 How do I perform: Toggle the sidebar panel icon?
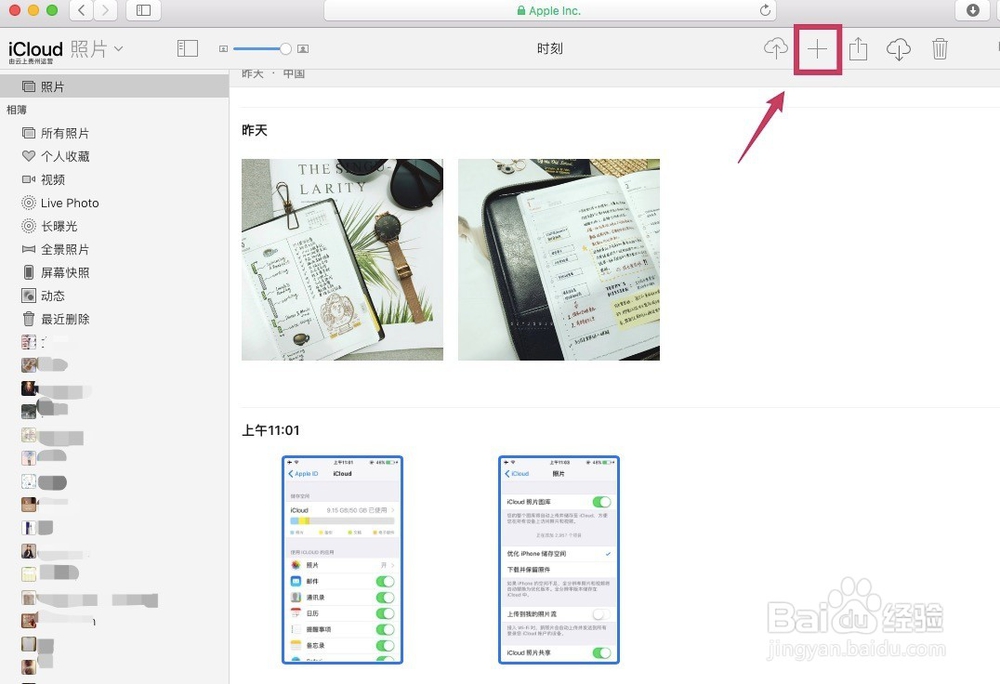click(x=186, y=47)
